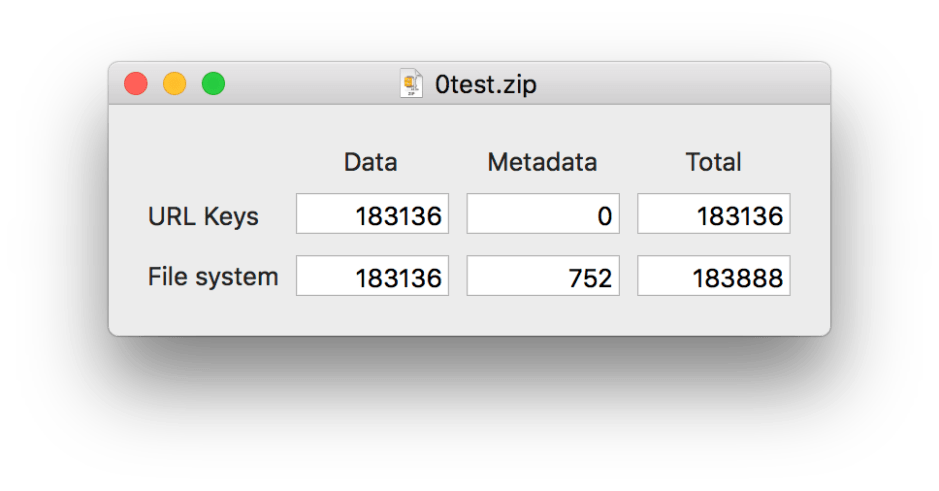The width and height of the screenshot is (939, 491).
Task: Click the Metadata column header label
Action: 542,162
